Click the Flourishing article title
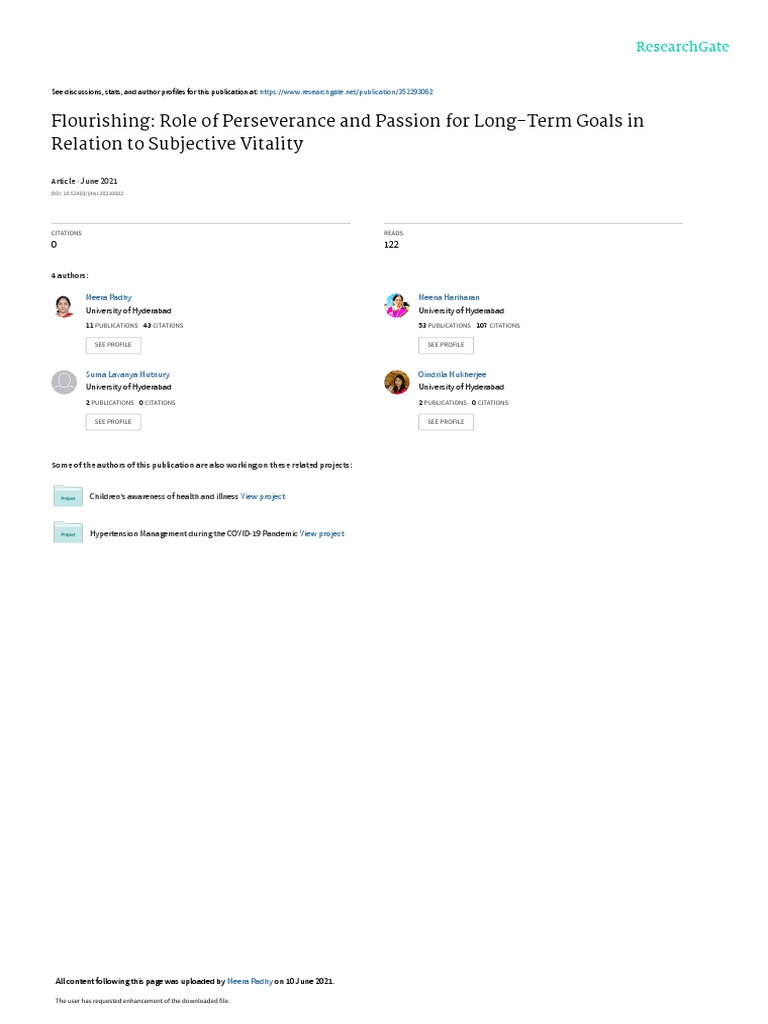 (347, 132)
